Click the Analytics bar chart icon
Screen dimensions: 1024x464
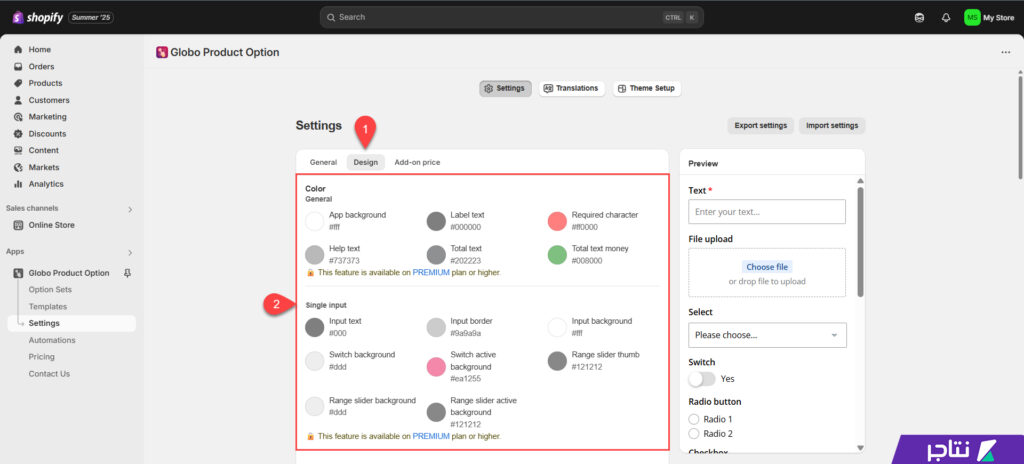(x=18, y=184)
